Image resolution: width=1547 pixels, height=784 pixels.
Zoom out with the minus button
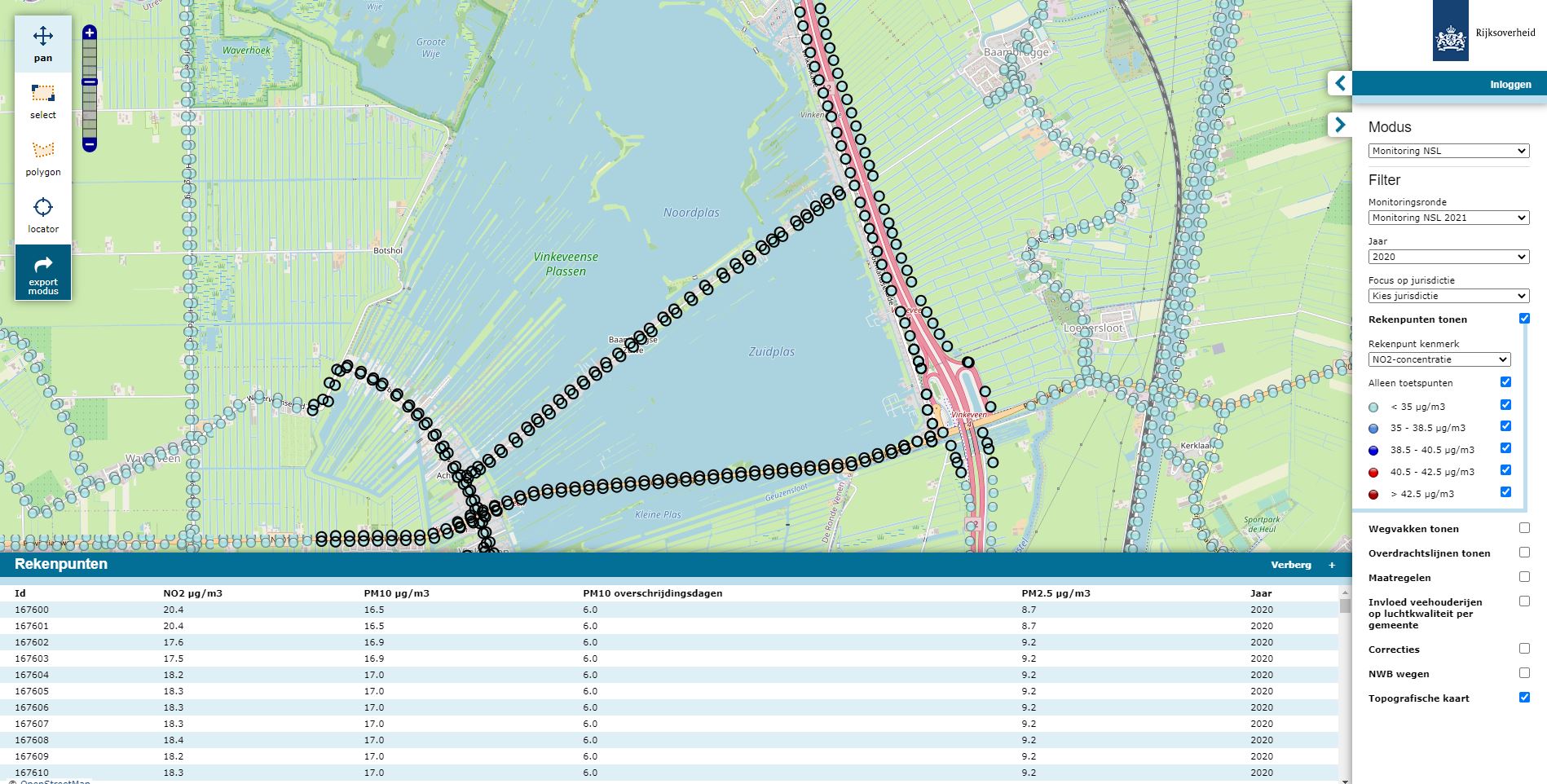(90, 145)
